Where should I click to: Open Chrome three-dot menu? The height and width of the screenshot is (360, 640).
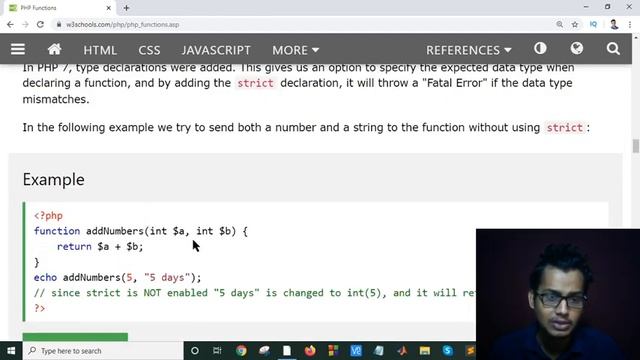(x=630, y=24)
